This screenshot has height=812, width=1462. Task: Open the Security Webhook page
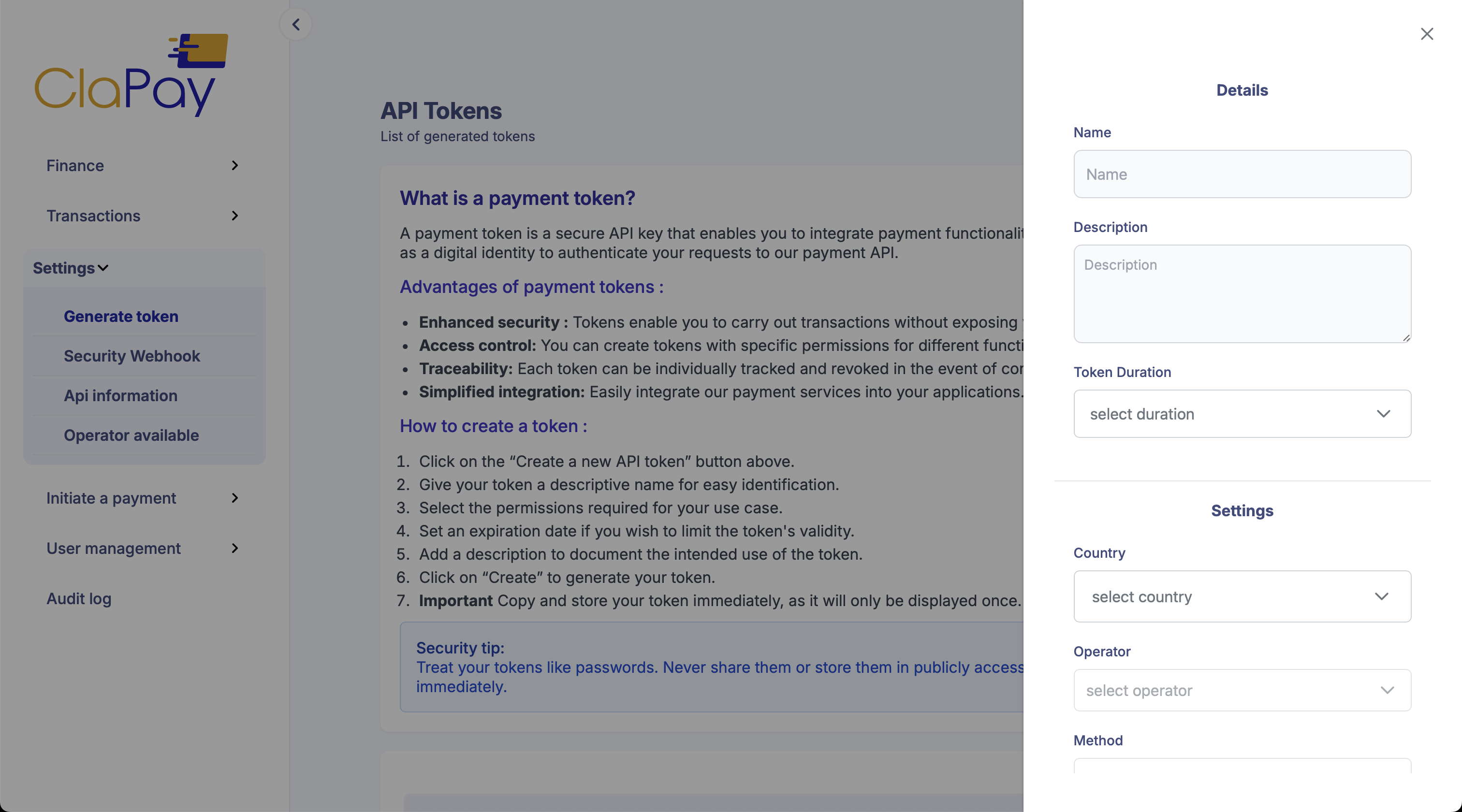click(x=132, y=356)
